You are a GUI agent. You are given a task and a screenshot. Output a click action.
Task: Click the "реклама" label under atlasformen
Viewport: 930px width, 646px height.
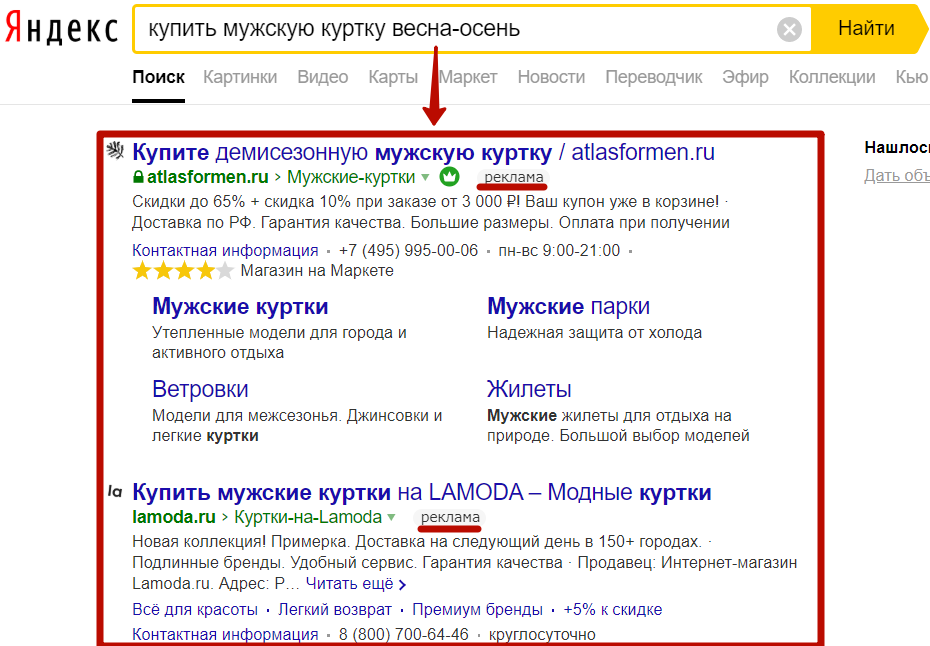tap(513, 177)
